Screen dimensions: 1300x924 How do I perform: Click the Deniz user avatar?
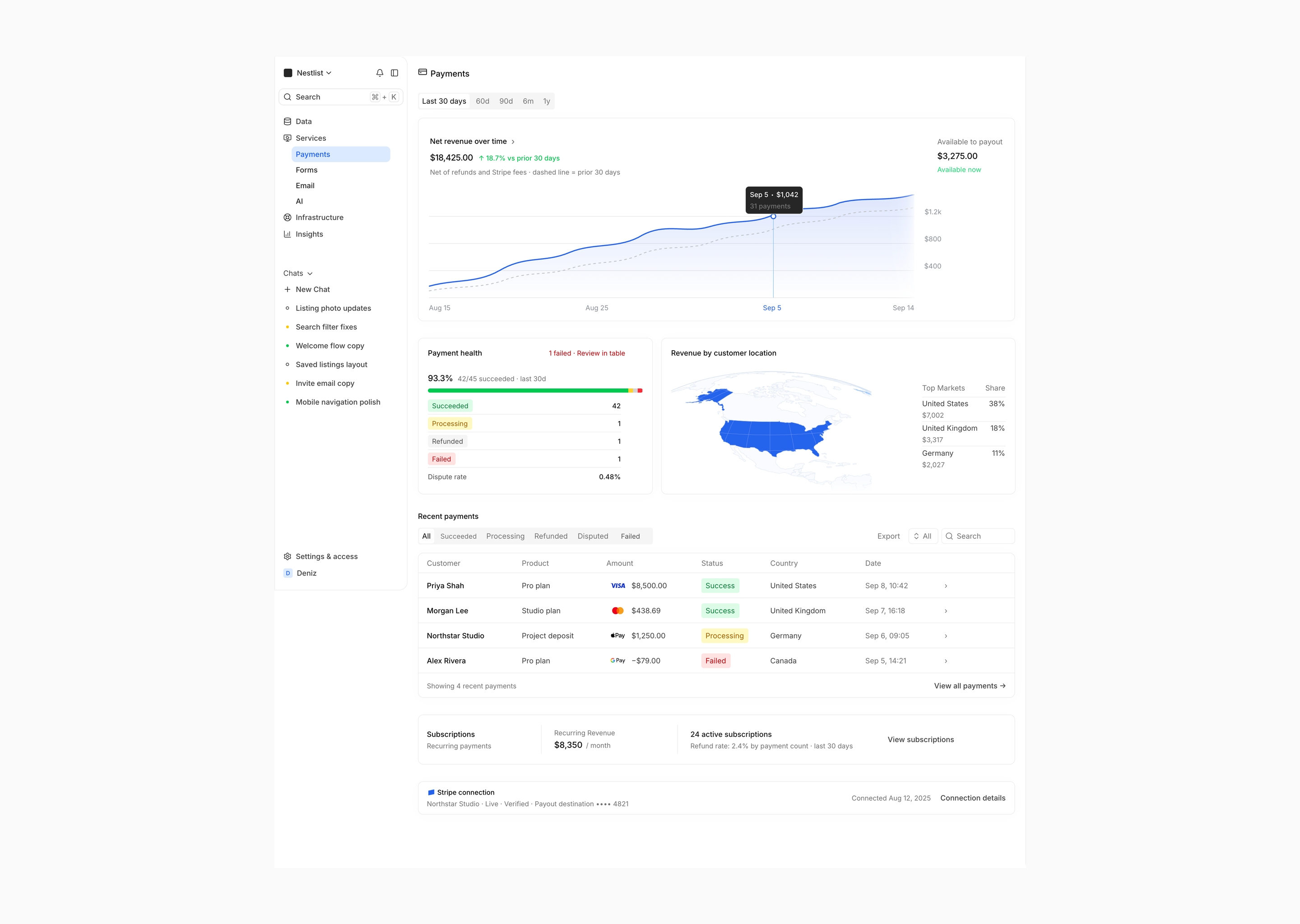click(x=288, y=573)
